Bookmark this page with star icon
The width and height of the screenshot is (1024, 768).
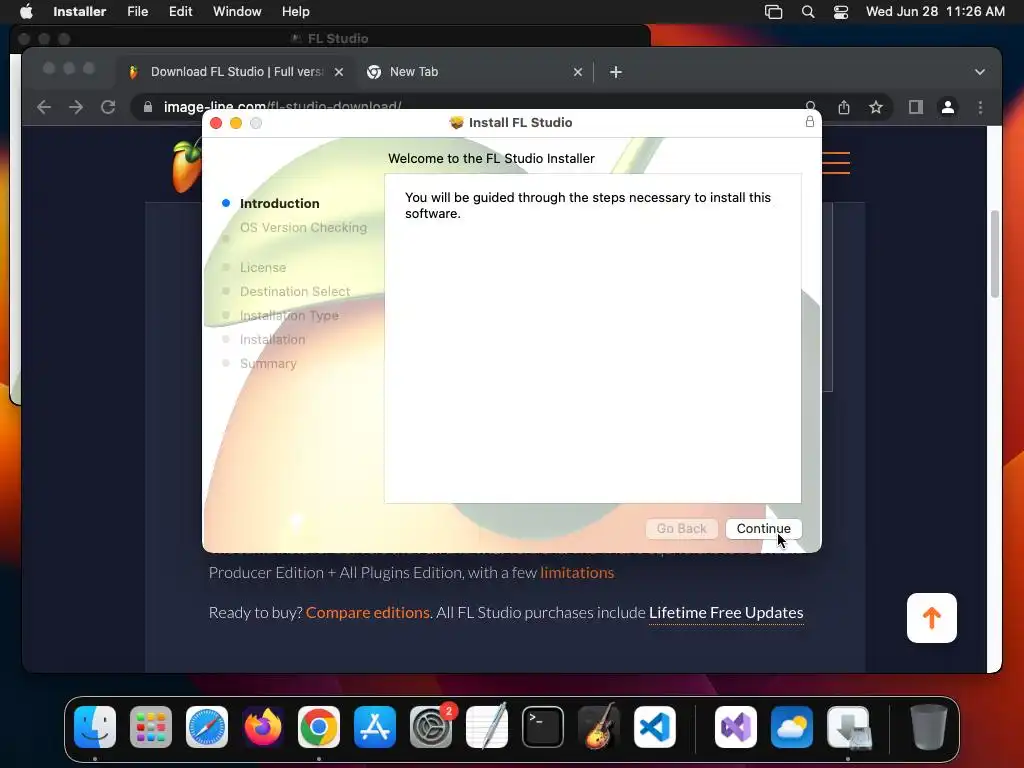[x=876, y=107]
